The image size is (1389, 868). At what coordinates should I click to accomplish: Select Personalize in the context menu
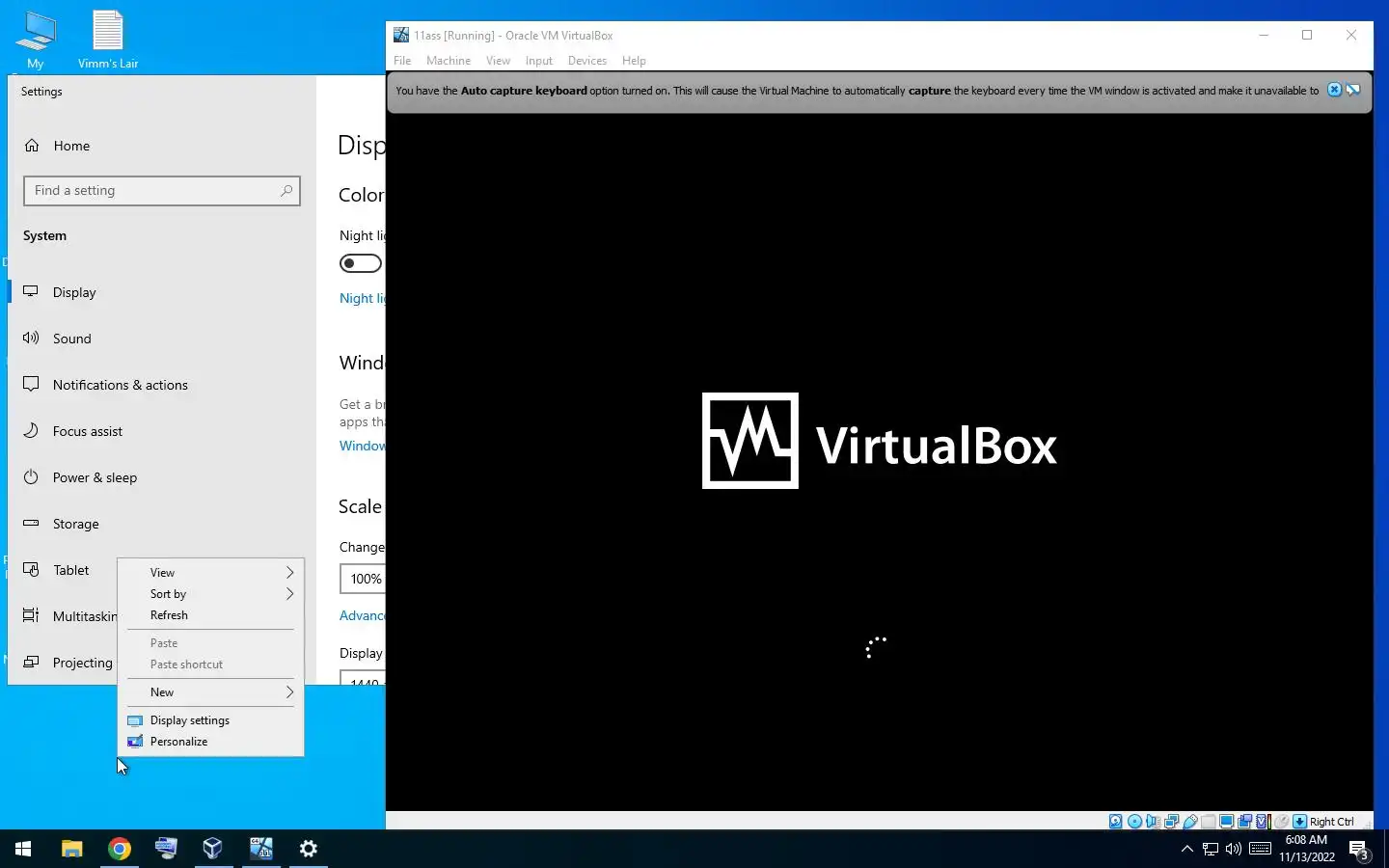tap(210, 742)
